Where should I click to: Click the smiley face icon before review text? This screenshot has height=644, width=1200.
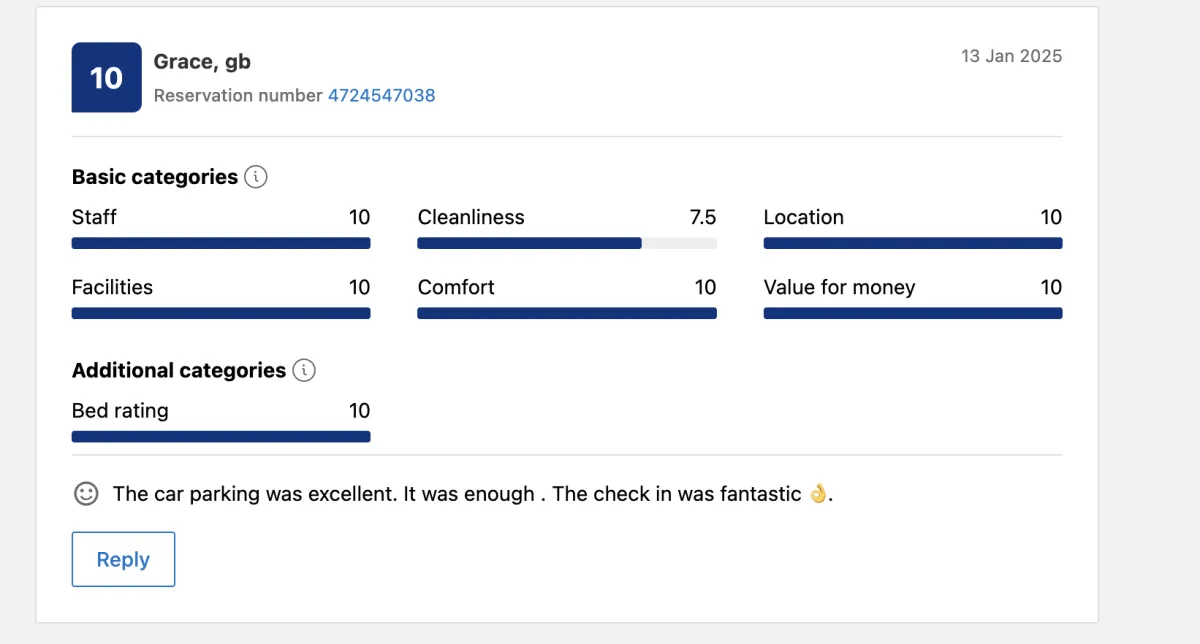tap(87, 494)
